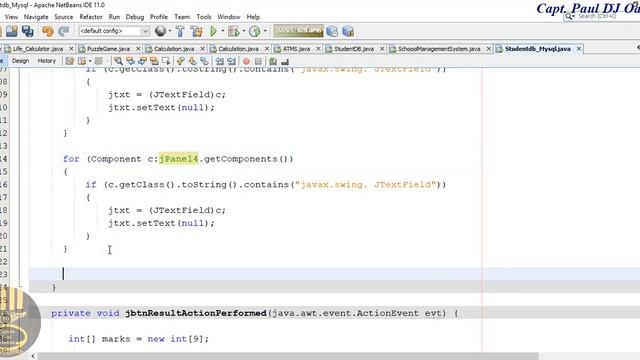This screenshot has height=360, width=640.
Task: Click the Redo arrow icon
Action: click(x=63, y=31)
